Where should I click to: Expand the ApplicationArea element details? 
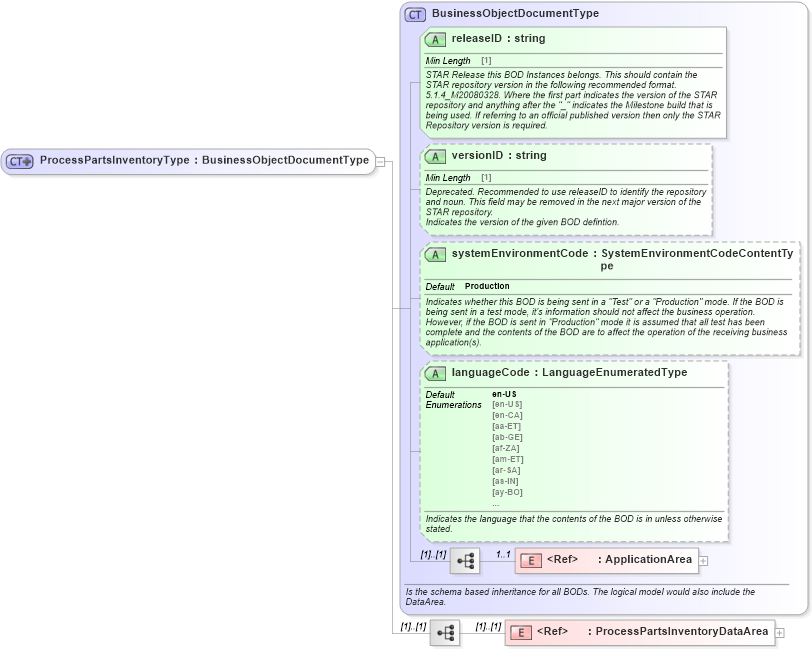tap(705, 560)
